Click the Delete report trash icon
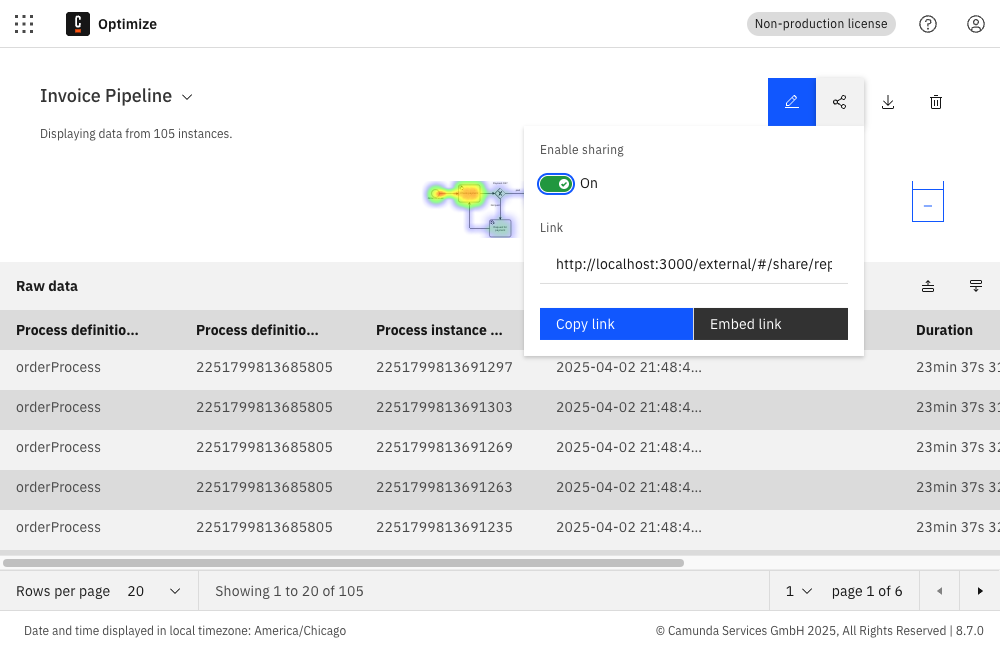Screen dimensions: 1000x650 pos(936,101)
